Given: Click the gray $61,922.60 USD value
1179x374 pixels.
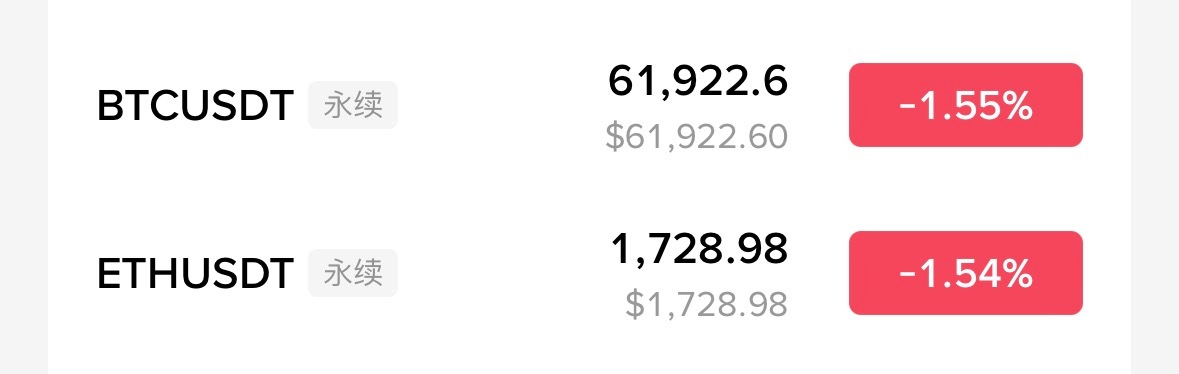Looking at the screenshot, I should (x=697, y=137).
